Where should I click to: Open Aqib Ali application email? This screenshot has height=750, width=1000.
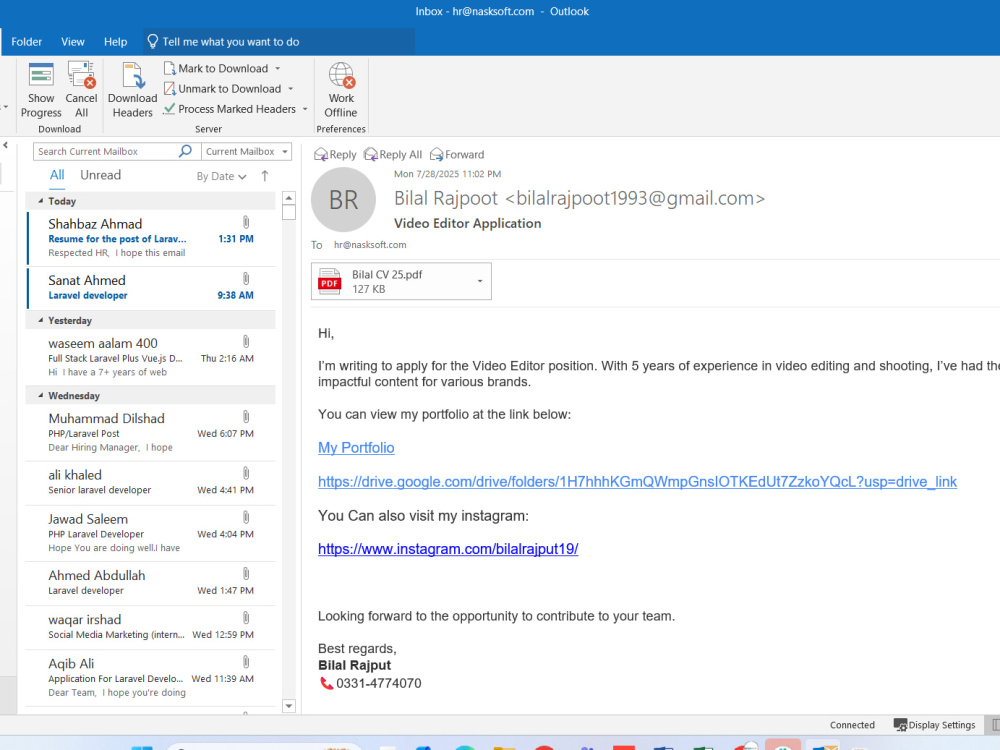point(151,677)
